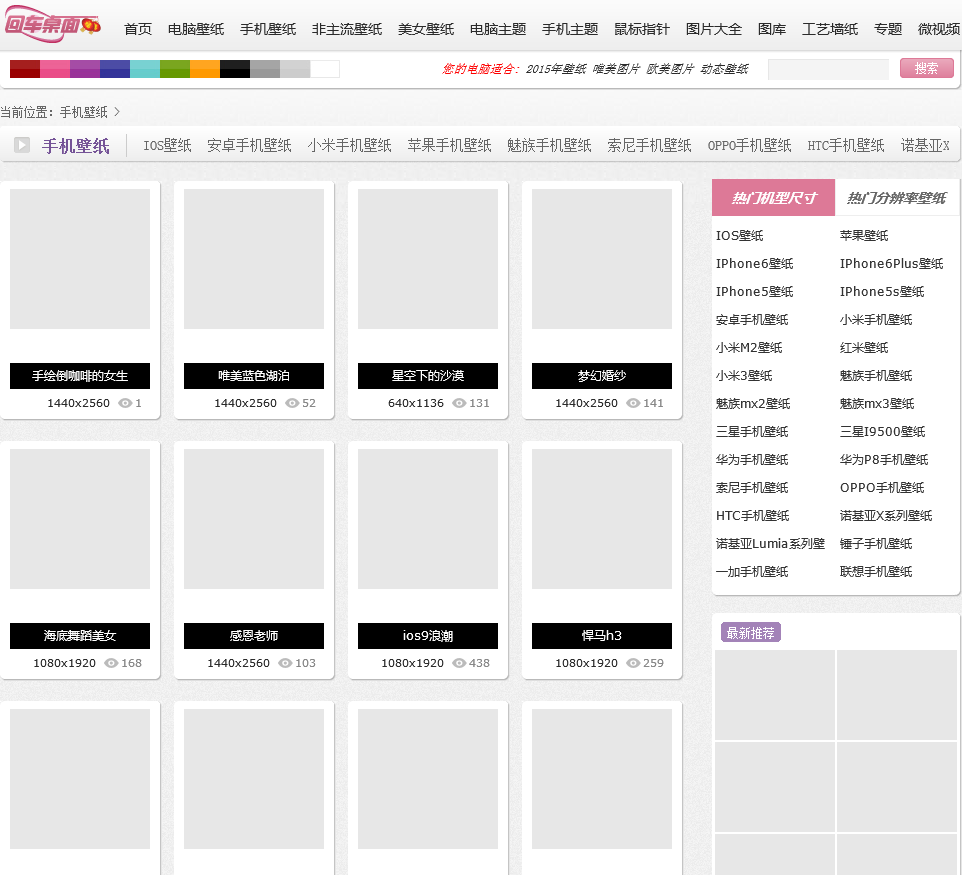
Task: Click the 回车桌面 site logo
Action: 52,25
